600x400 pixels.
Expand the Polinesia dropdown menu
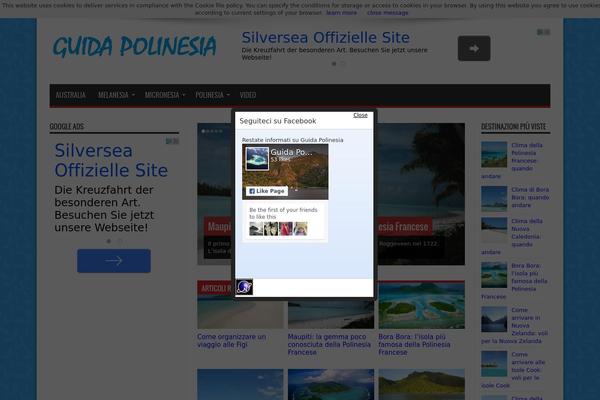[x=212, y=95]
